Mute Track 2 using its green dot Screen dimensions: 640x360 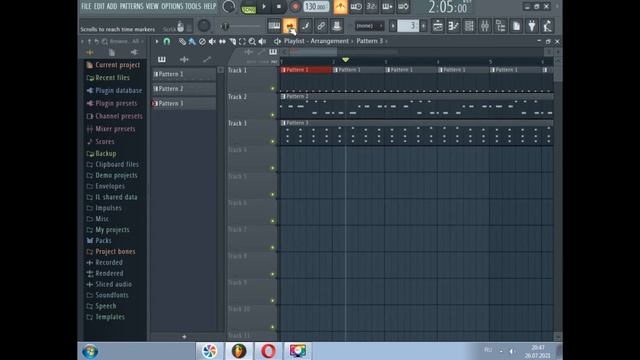pyautogui.click(x=273, y=115)
